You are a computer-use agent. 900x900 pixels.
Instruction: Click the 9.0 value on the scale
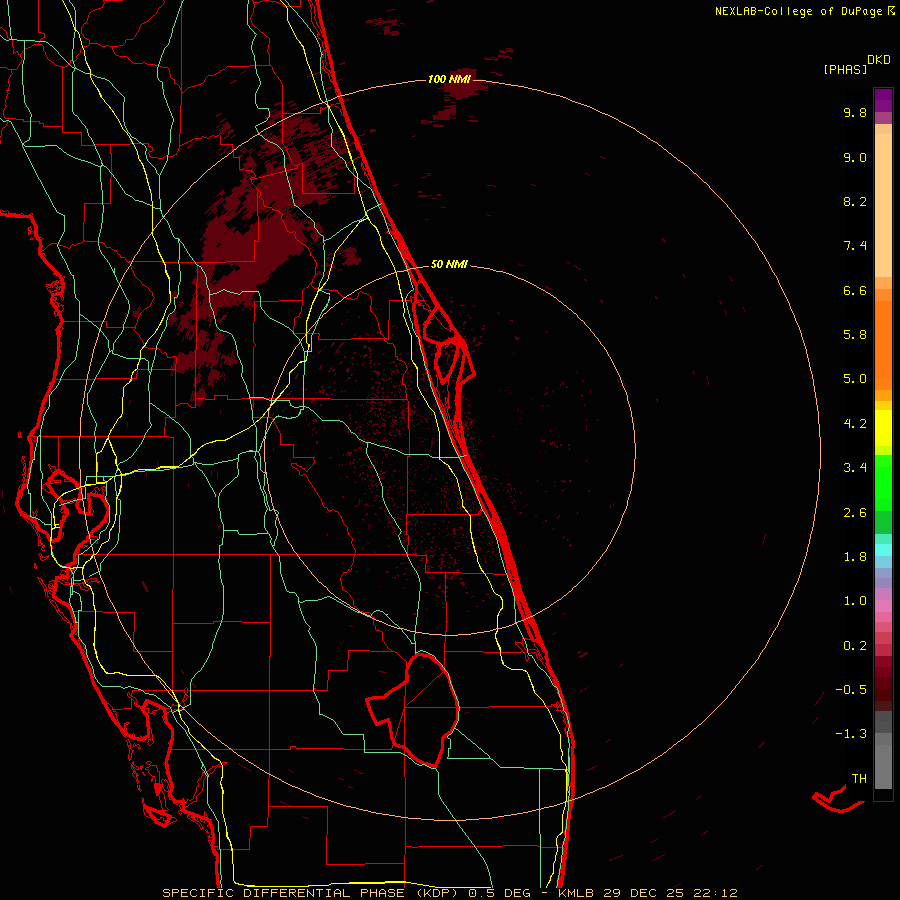pyautogui.click(x=855, y=157)
